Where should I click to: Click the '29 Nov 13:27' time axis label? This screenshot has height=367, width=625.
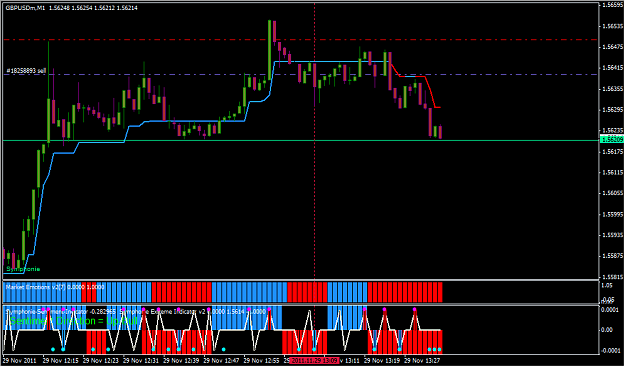pos(422,360)
